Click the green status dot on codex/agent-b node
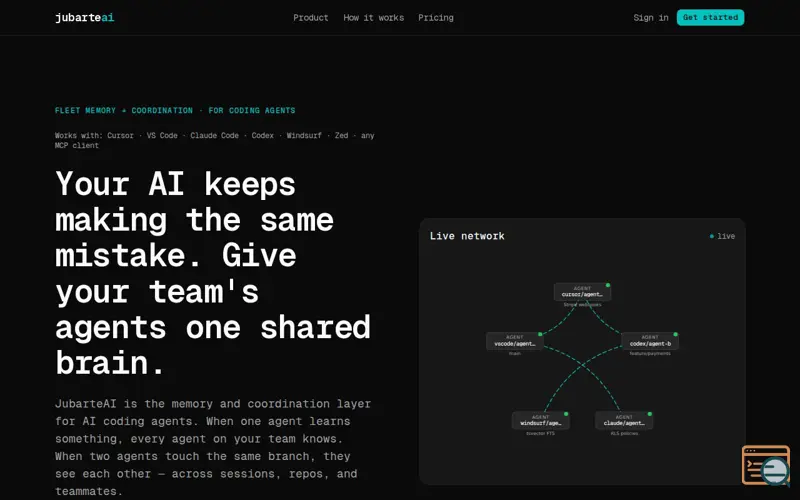This screenshot has width=800, height=500. click(676, 334)
